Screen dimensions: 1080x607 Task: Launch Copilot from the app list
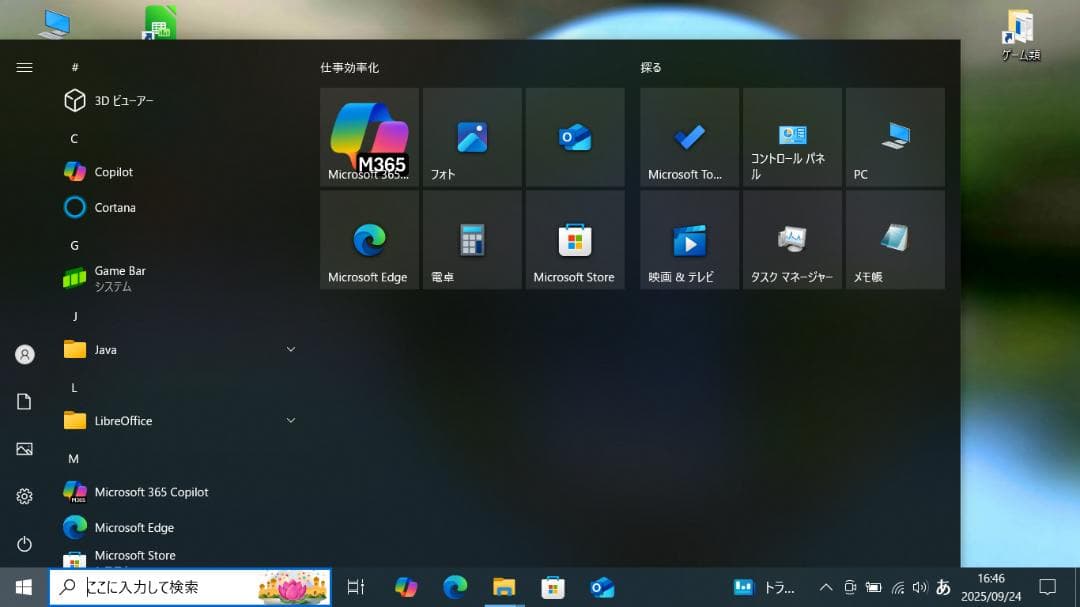(180, 172)
